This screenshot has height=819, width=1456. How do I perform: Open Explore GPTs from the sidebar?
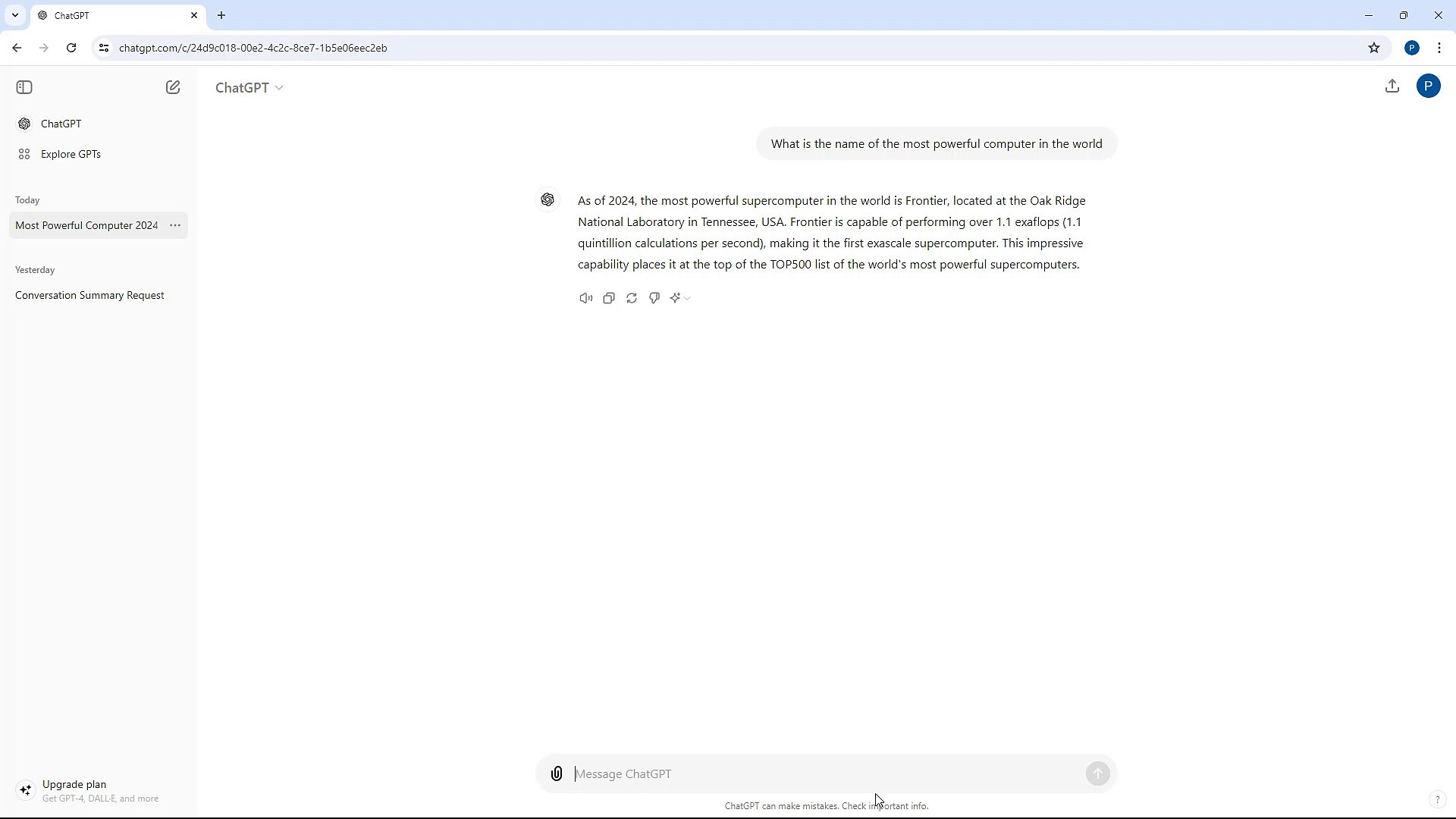[x=70, y=153]
